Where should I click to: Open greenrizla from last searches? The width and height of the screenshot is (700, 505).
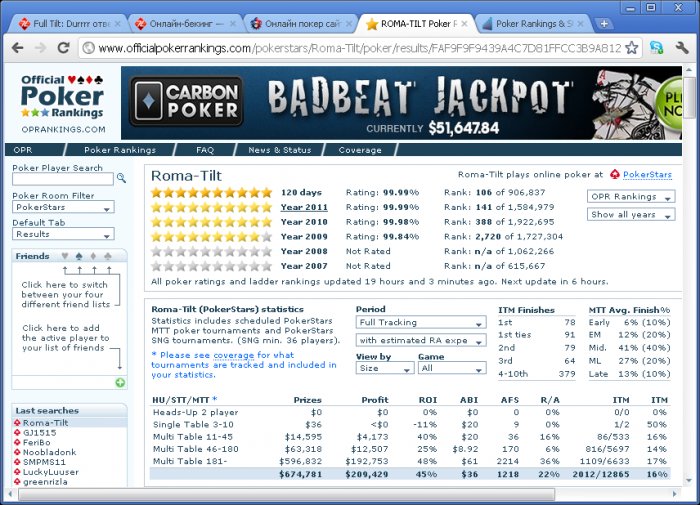(45, 482)
